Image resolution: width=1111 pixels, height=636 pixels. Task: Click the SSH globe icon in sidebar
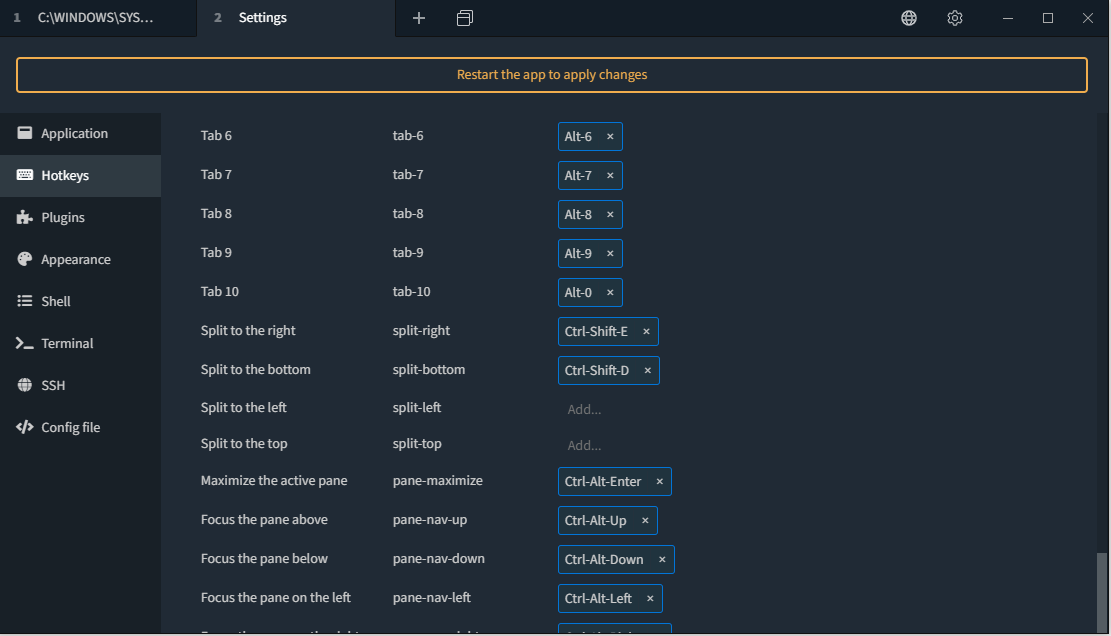[25, 385]
